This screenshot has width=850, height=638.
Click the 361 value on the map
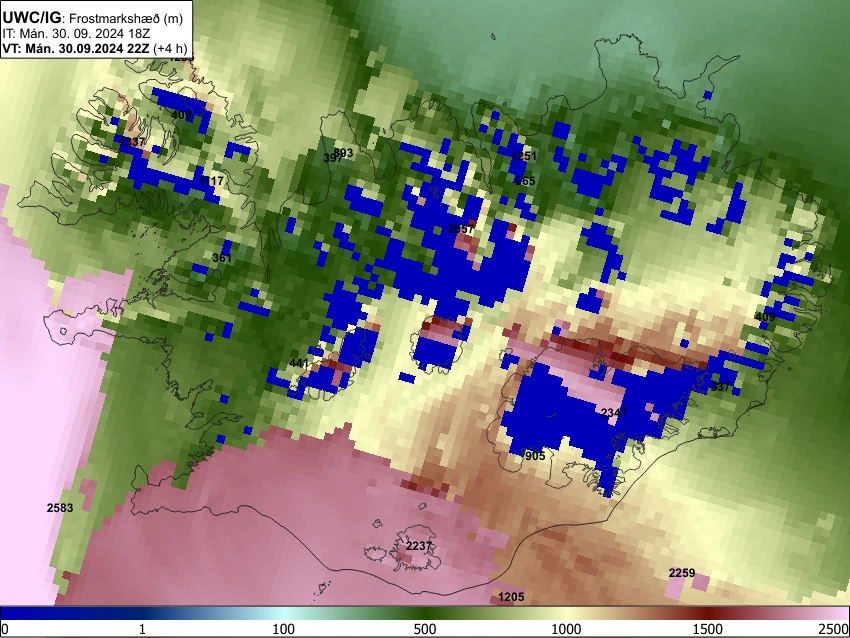pos(222,257)
